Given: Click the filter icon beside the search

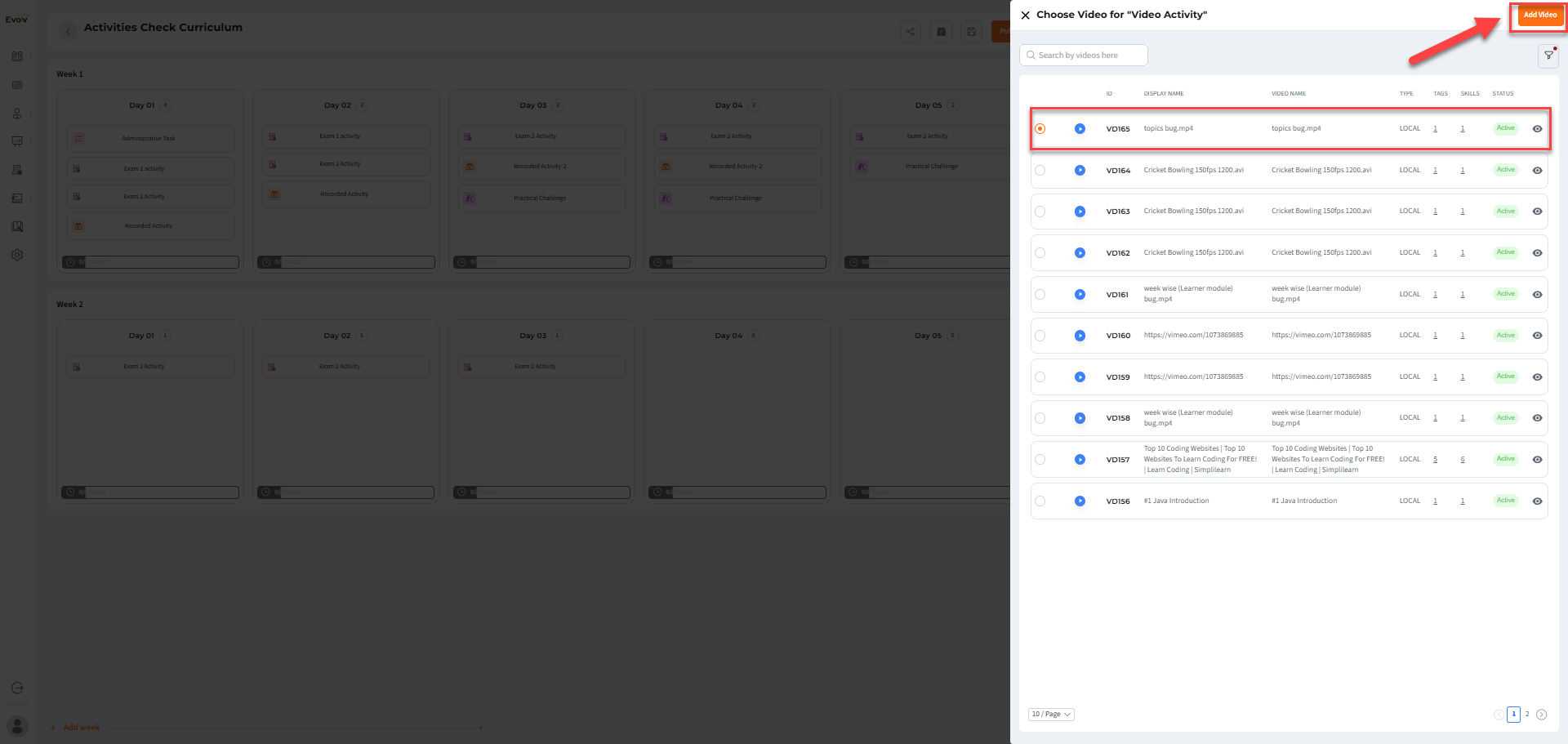Looking at the screenshot, I should click(x=1548, y=56).
